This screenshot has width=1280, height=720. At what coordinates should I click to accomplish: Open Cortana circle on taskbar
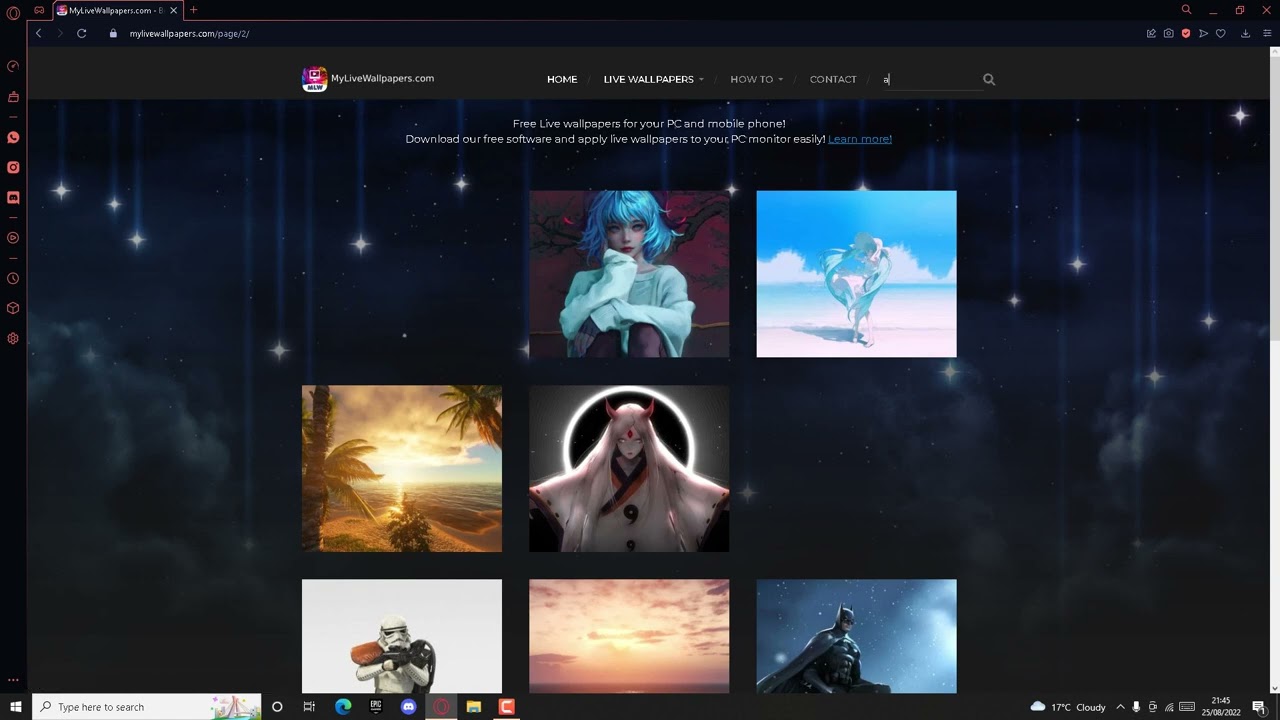click(x=277, y=707)
